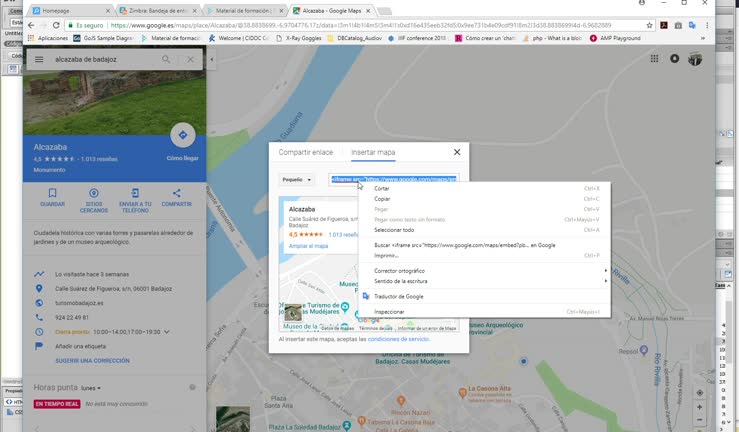The width and height of the screenshot is (739, 432).
Task: Open the Google account avatar
Action: [695, 59]
